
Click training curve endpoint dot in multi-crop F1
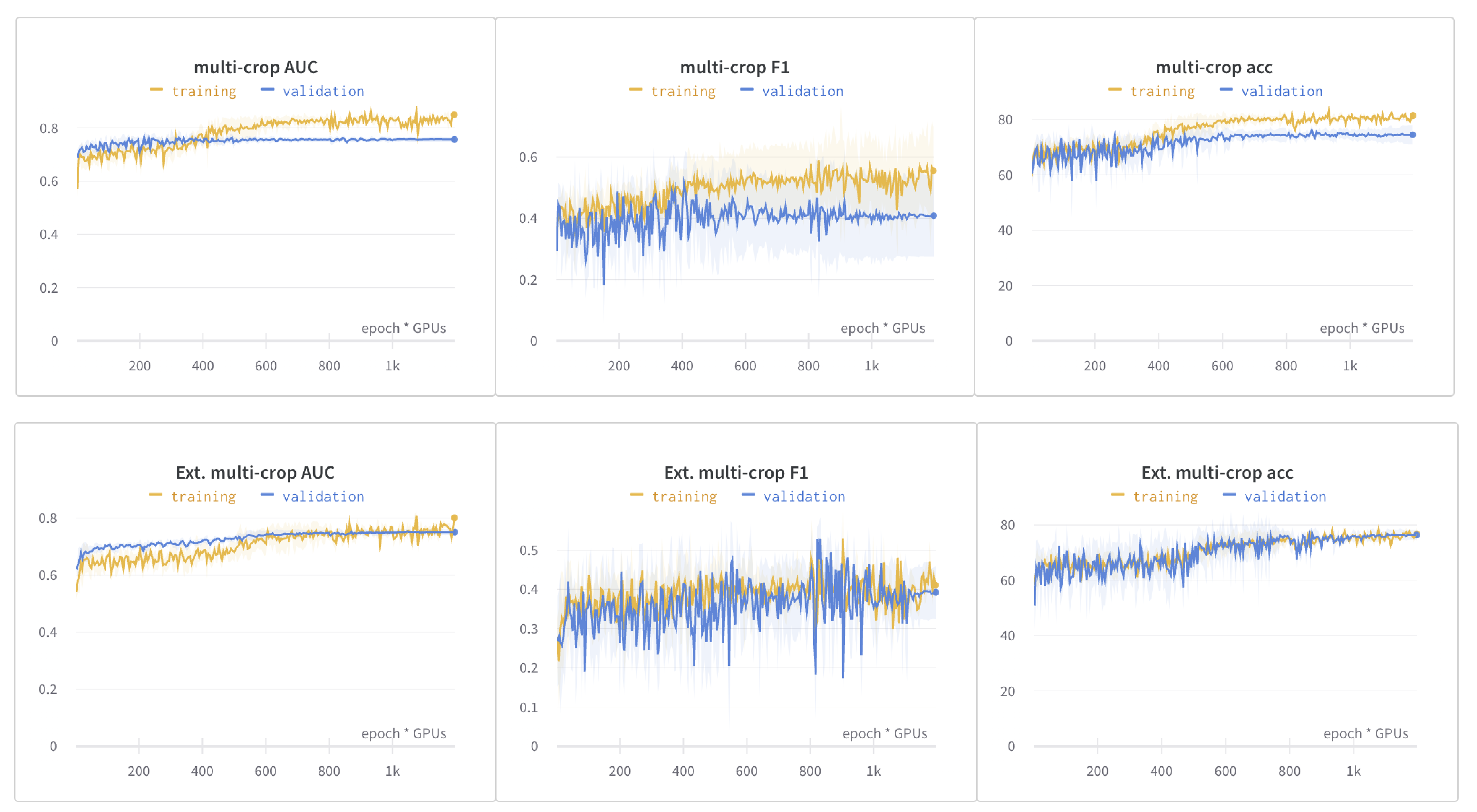pos(933,170)
